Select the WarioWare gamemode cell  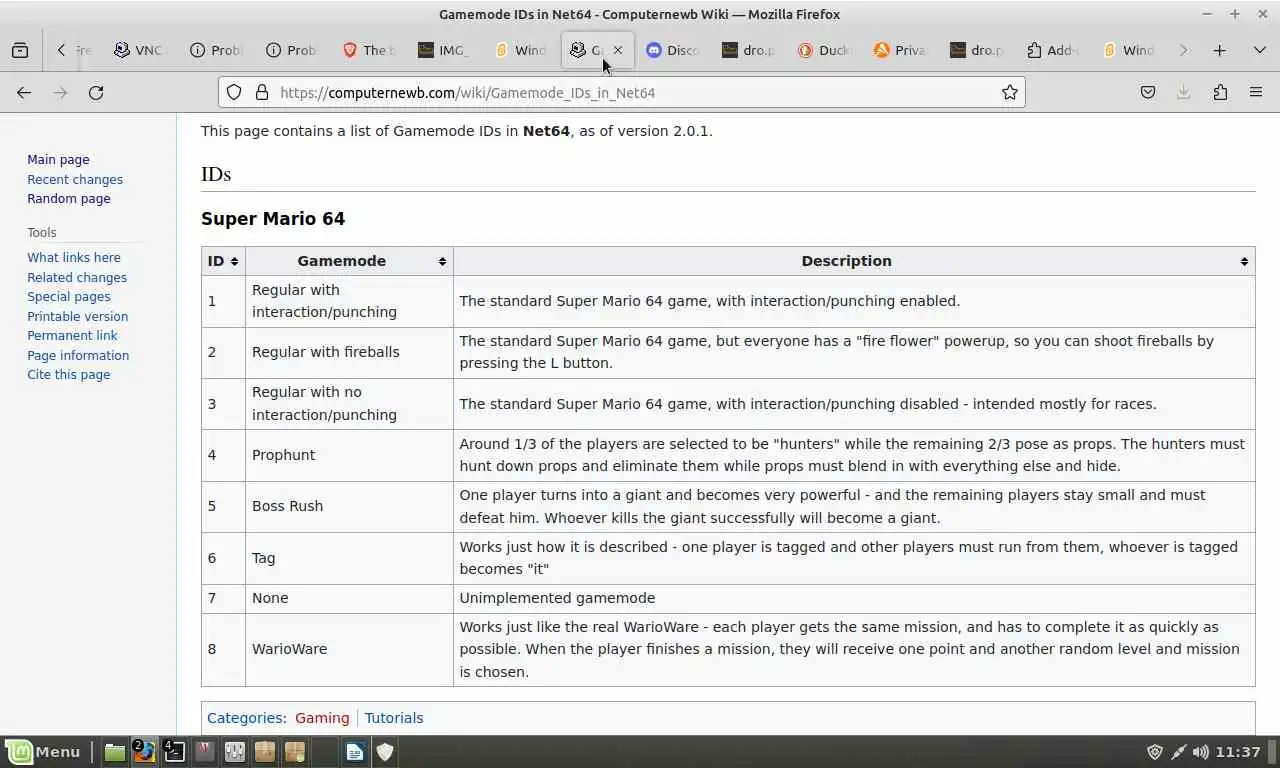pos(349,649)
